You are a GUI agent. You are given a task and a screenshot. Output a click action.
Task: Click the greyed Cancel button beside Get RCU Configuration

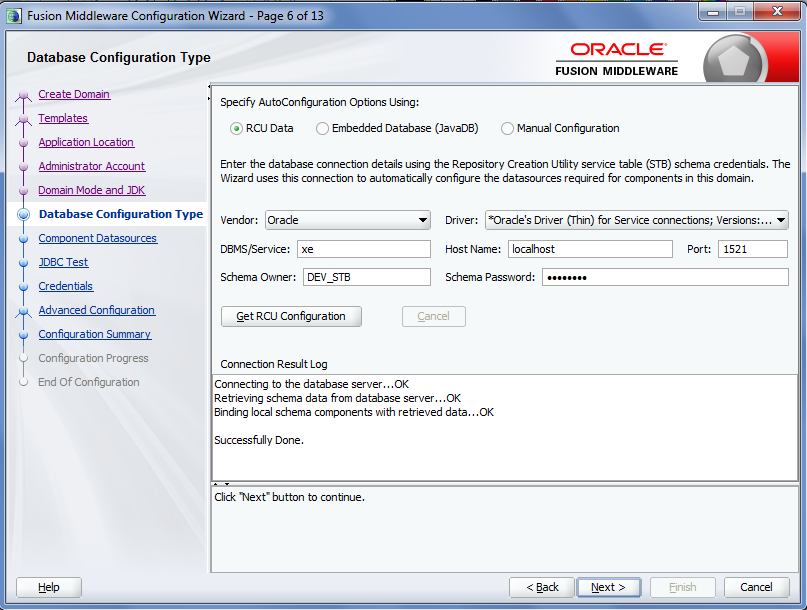pos(434,317)
